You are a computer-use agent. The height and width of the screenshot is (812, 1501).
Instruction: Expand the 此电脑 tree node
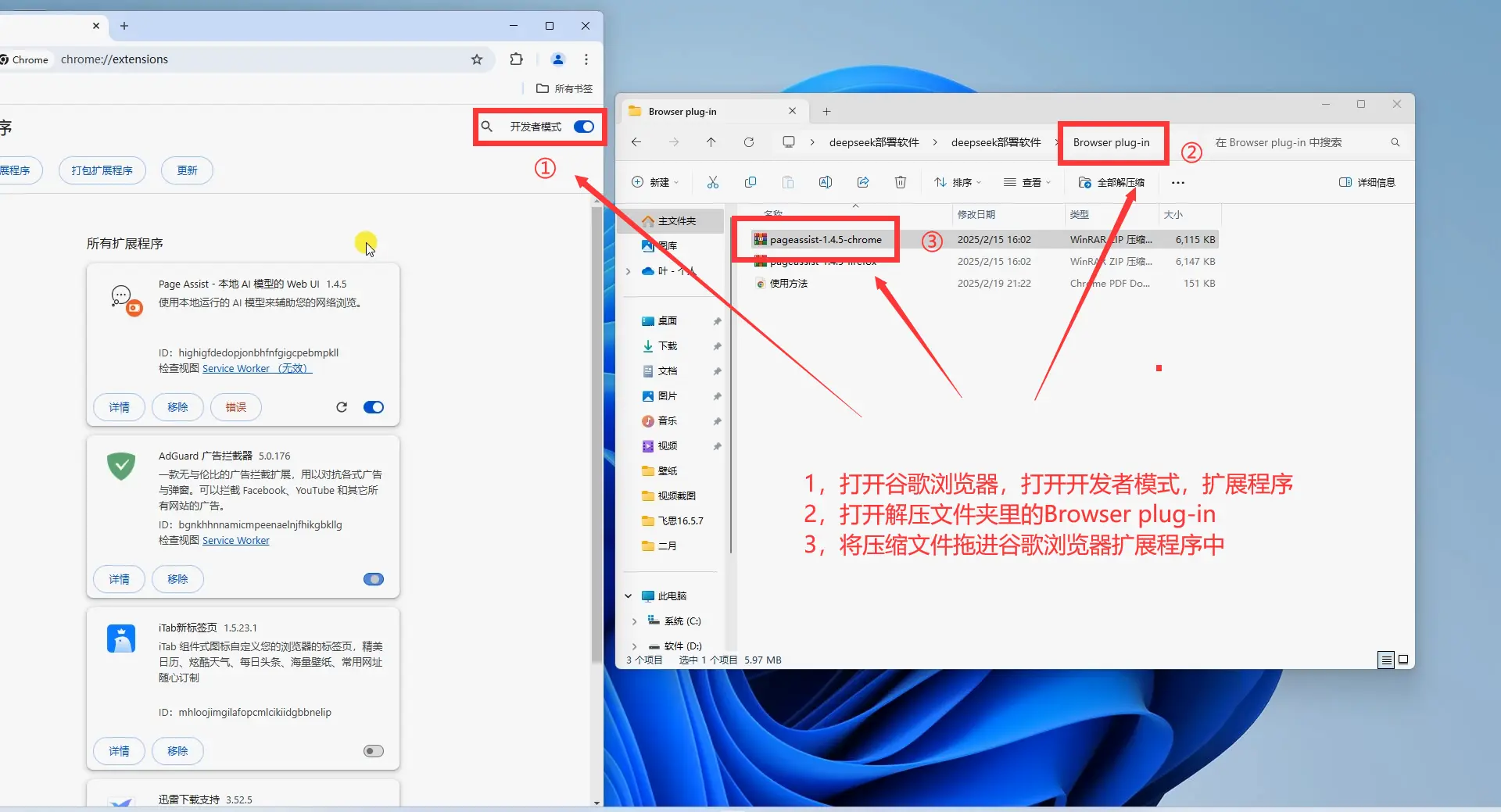click(x=629, y=596)
